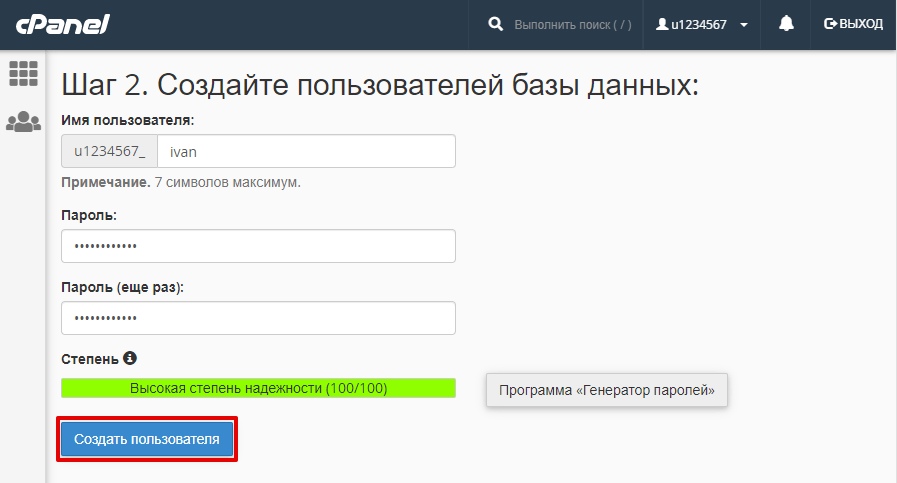Open the user manager icon in sidebar
The width and height of the screenshot is (897, 483).
pyautogui.click(x=23, y=121)
